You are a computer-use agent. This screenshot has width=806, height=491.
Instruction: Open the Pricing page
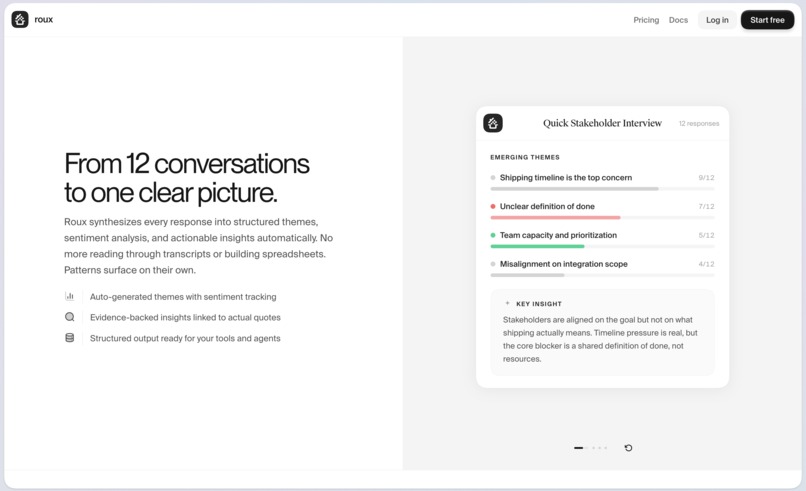(646, 20)
